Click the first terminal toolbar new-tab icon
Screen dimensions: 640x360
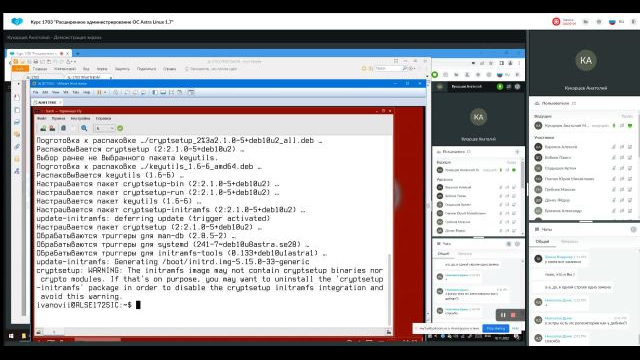click(x=43, y=128)
